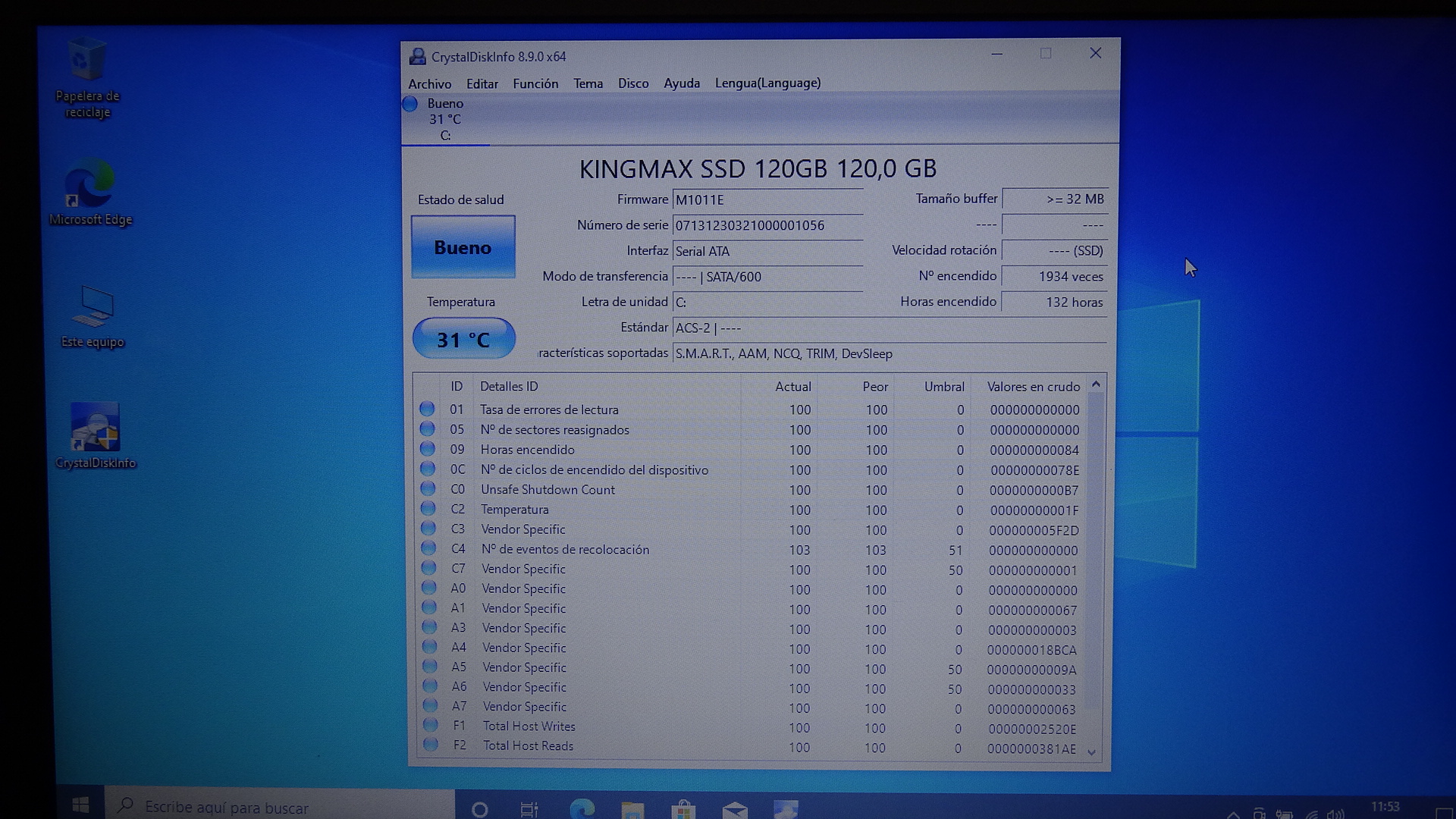Select the C3 Vendor Specific row

pos(751,529)
